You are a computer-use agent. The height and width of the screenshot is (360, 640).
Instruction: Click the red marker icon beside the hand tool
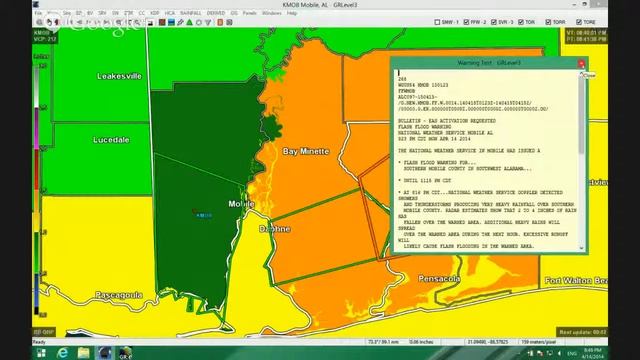click(x=57, y=22)
